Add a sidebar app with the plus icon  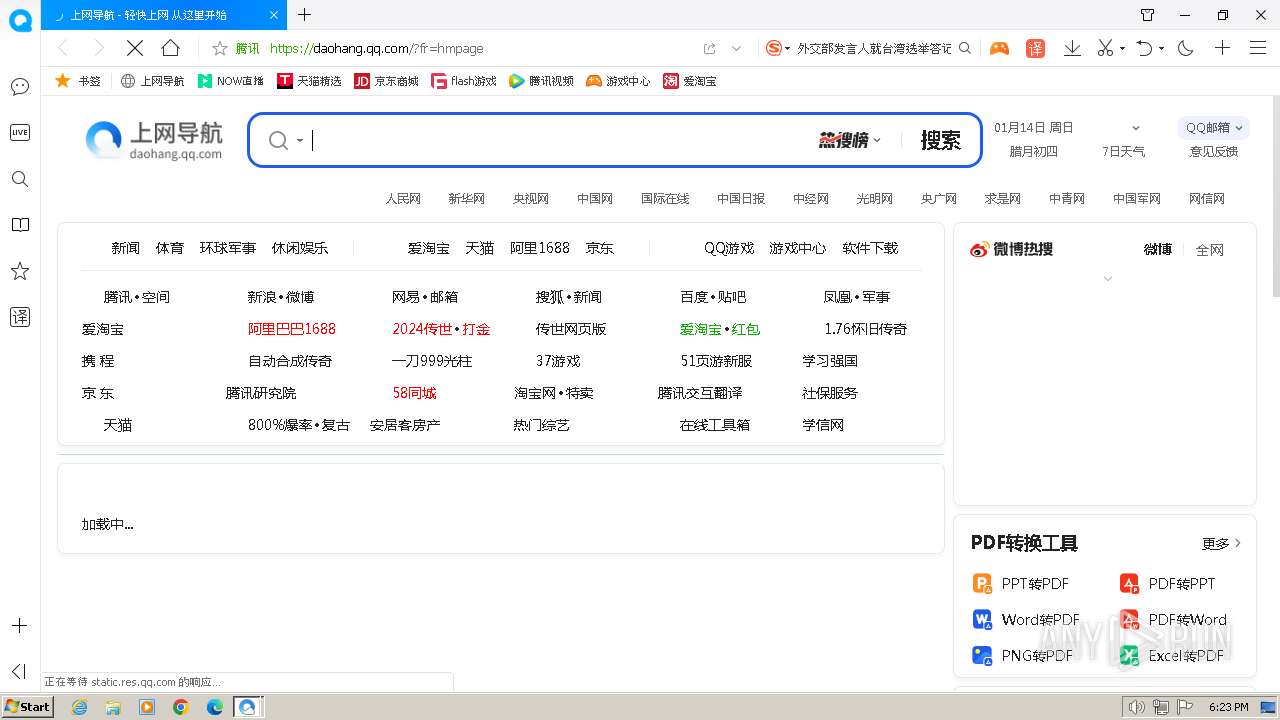19,625
